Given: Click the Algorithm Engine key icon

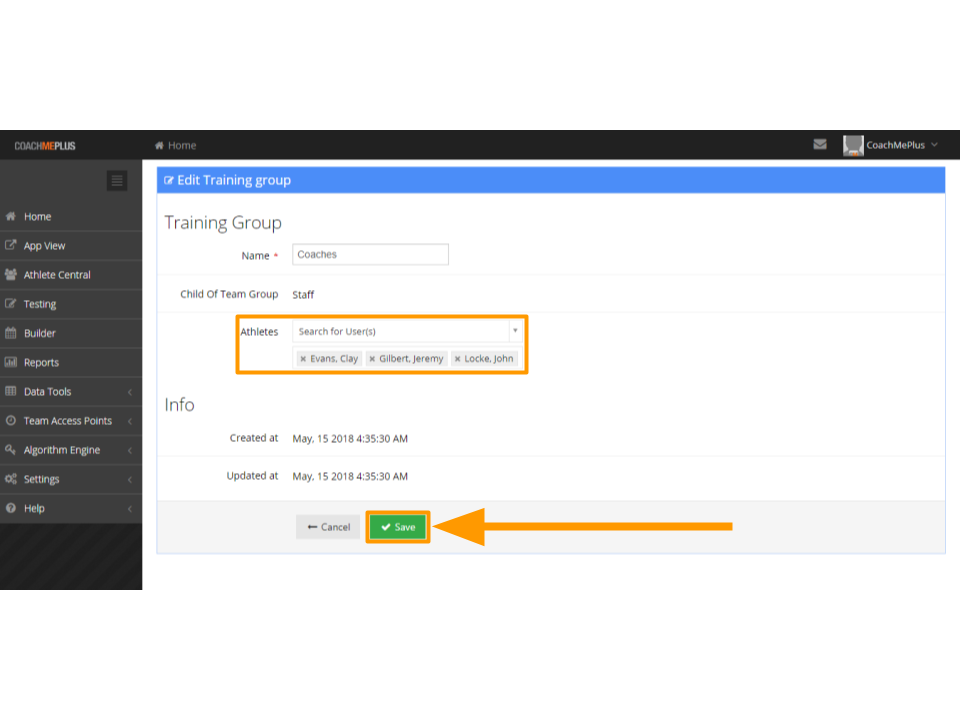Looking at the screenshot, I should [10, 449].
